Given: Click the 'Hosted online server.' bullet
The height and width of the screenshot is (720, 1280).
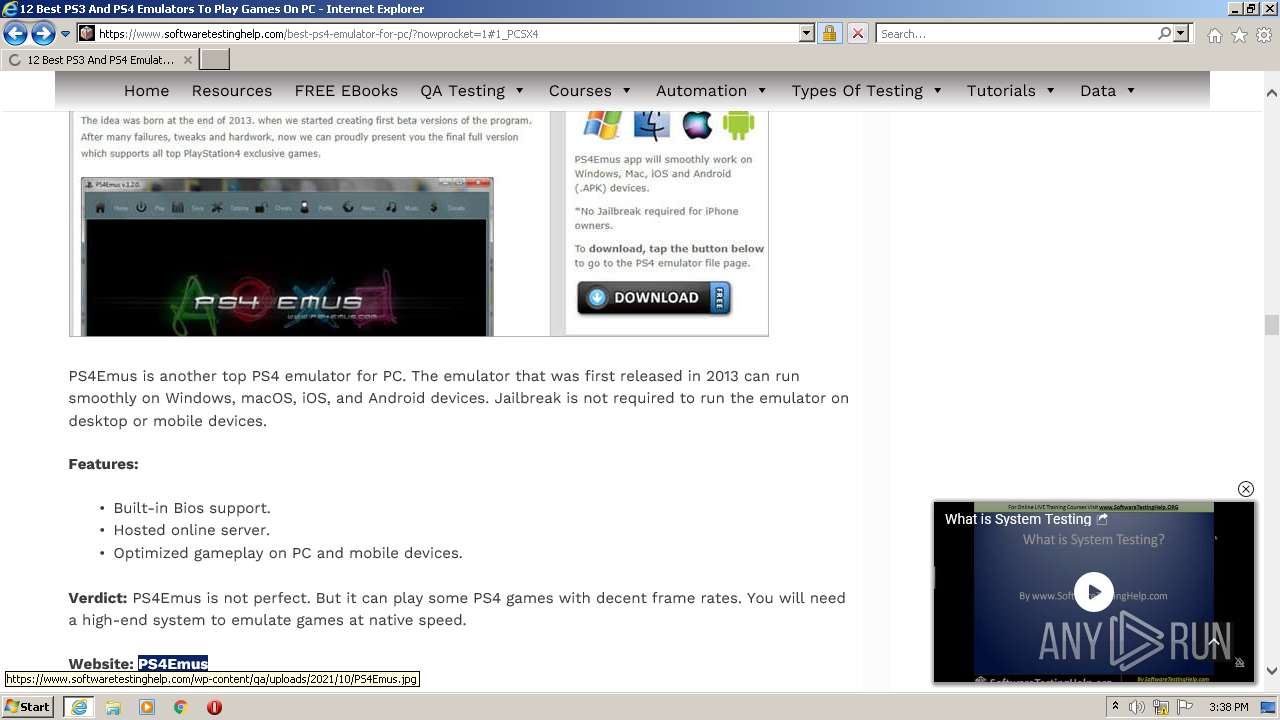Looking at the screenshot, I should 191,530.
